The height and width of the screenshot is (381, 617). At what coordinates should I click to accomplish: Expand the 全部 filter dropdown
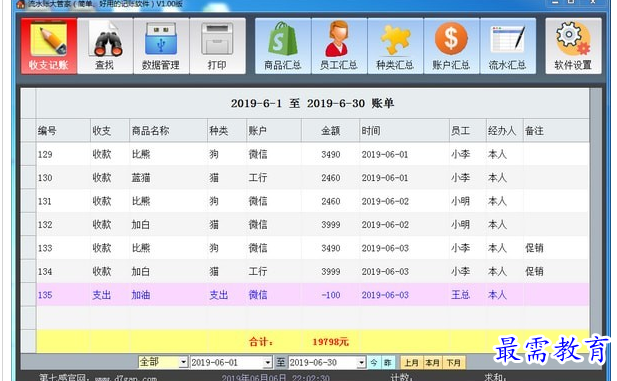tap(183, 362)
